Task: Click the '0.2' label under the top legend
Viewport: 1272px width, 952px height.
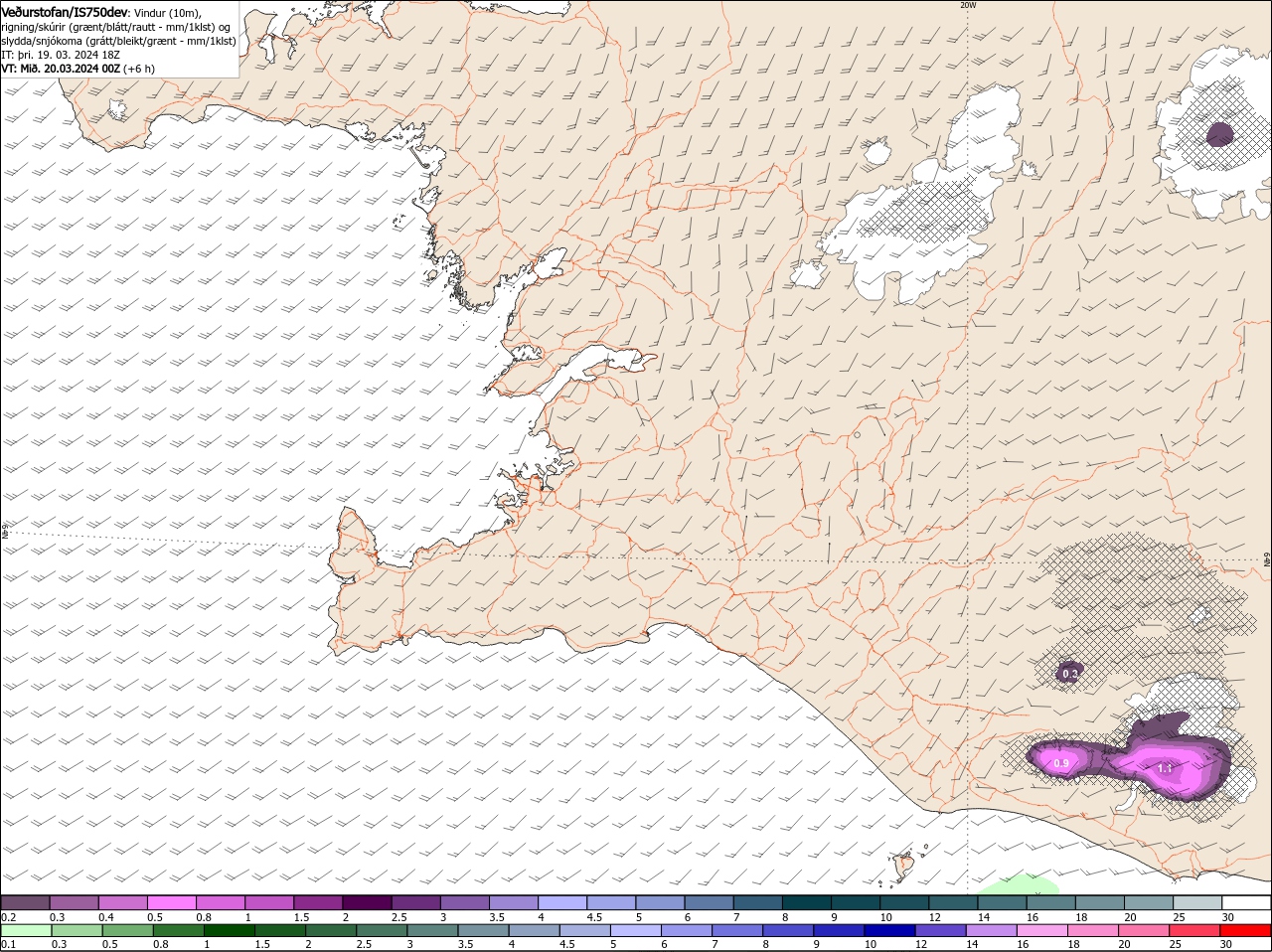Action: tap(8, 917)
